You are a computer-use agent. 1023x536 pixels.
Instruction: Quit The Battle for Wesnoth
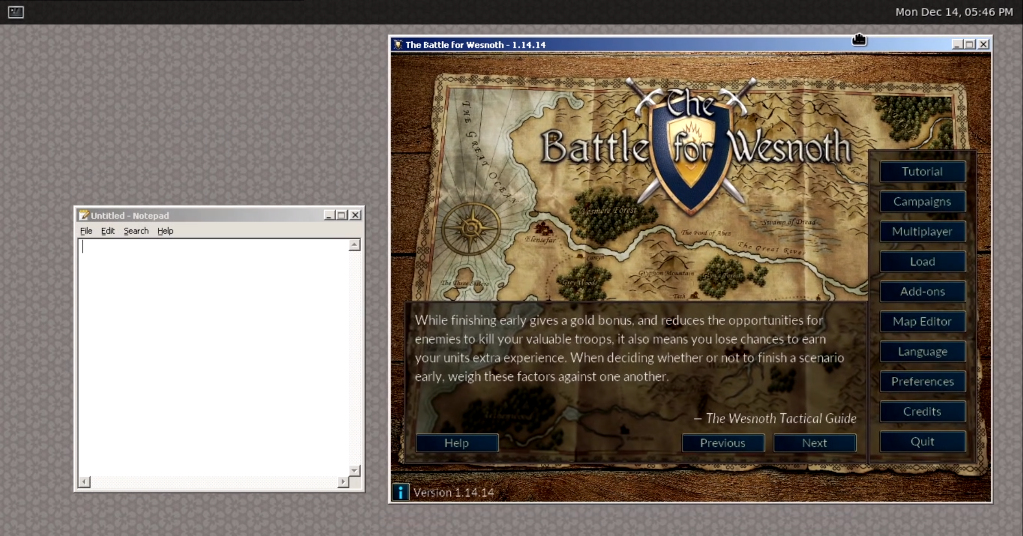pos(922,441)
